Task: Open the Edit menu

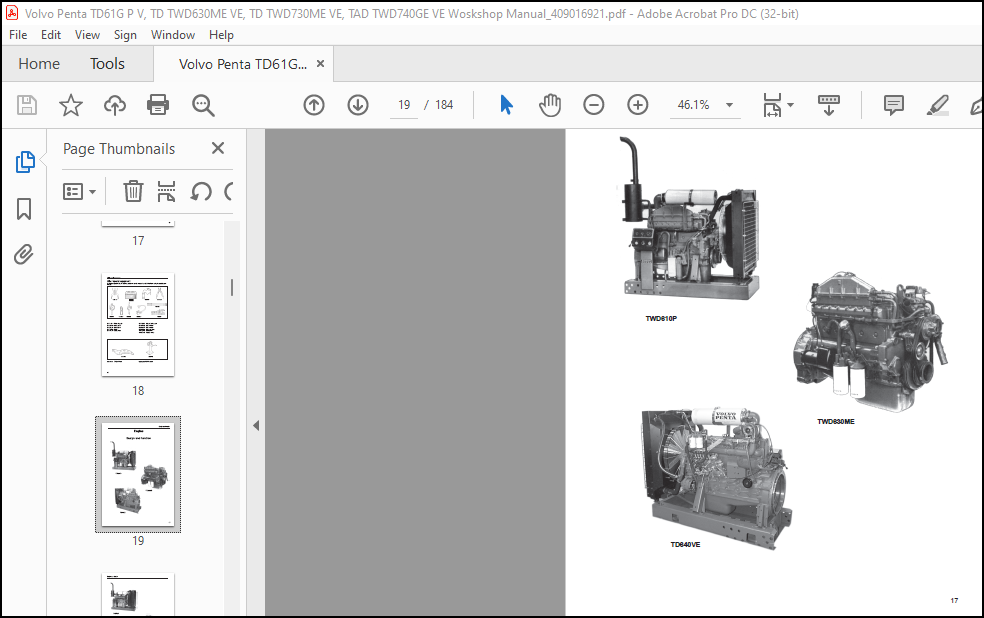Action: click(x=51, y=35)
